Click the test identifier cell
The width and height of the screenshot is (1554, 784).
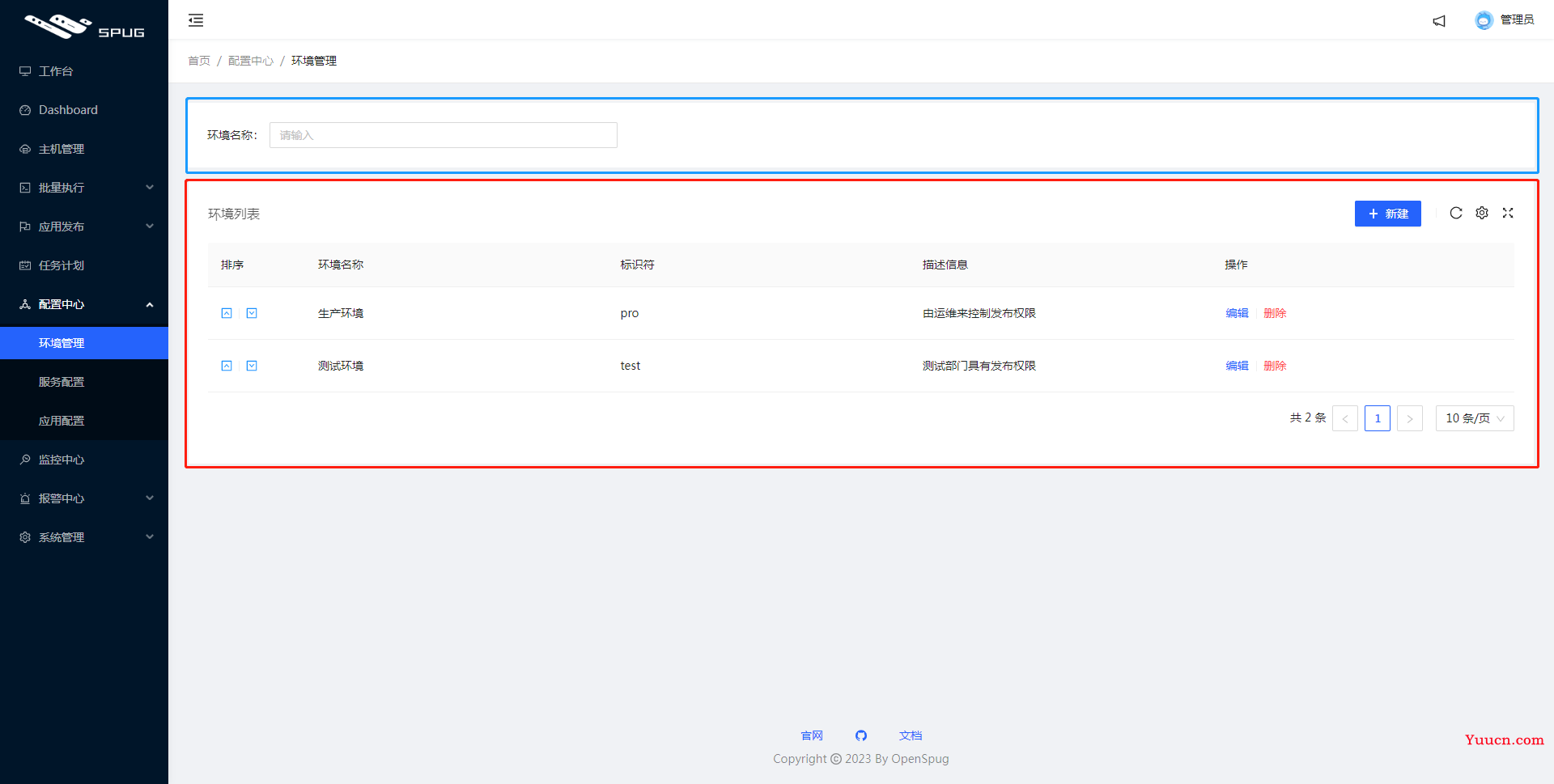631,366
